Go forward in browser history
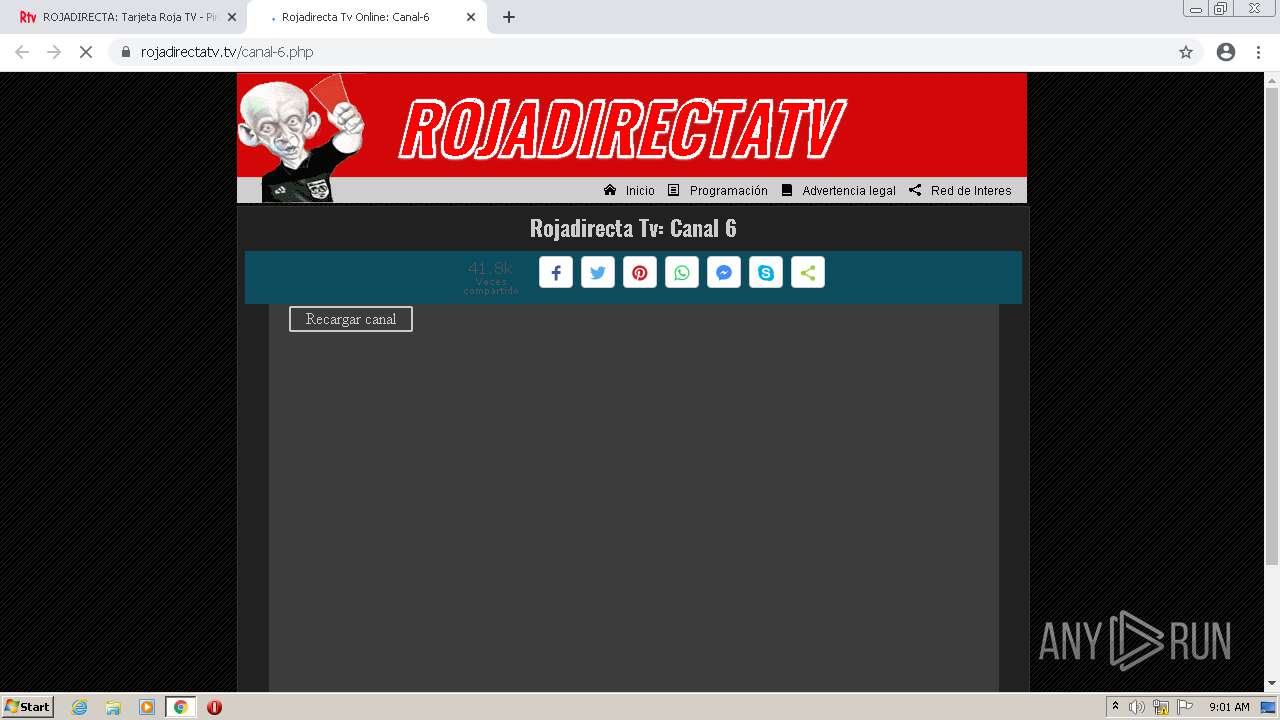The height and width of the screenshot is (720, 1280). coord(54,52)
